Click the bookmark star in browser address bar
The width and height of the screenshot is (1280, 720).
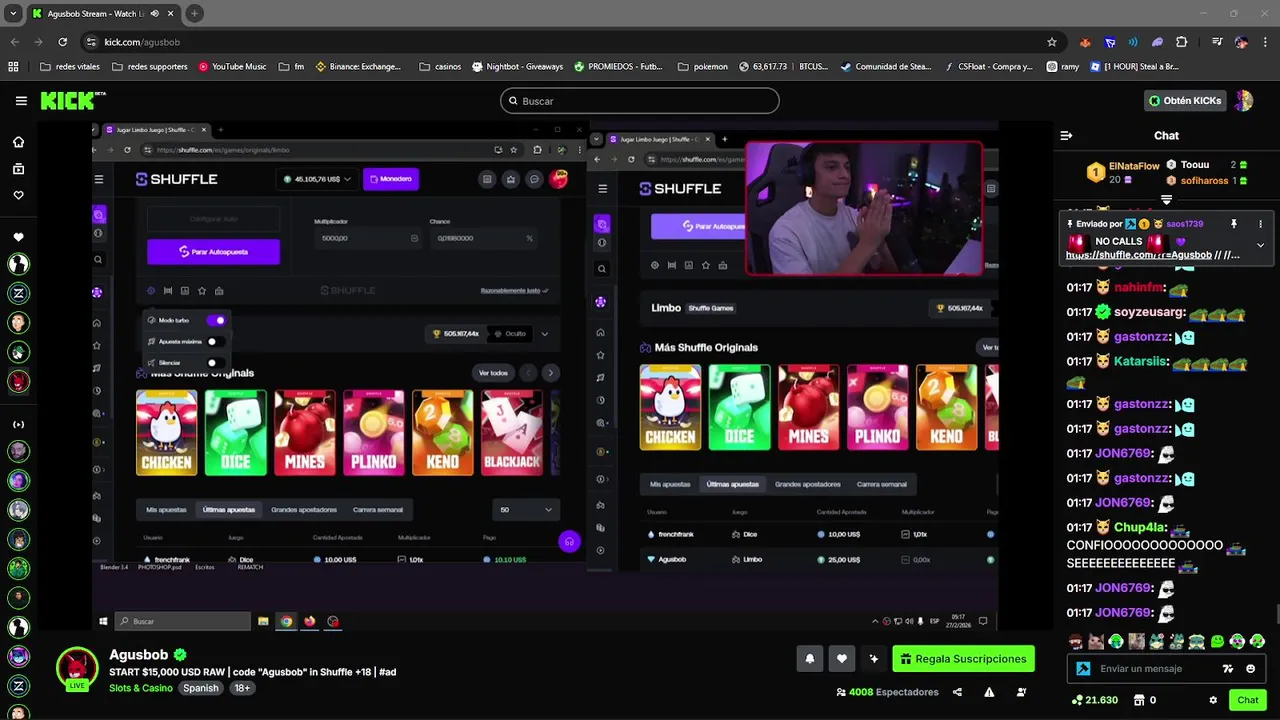coord(1051,42)
